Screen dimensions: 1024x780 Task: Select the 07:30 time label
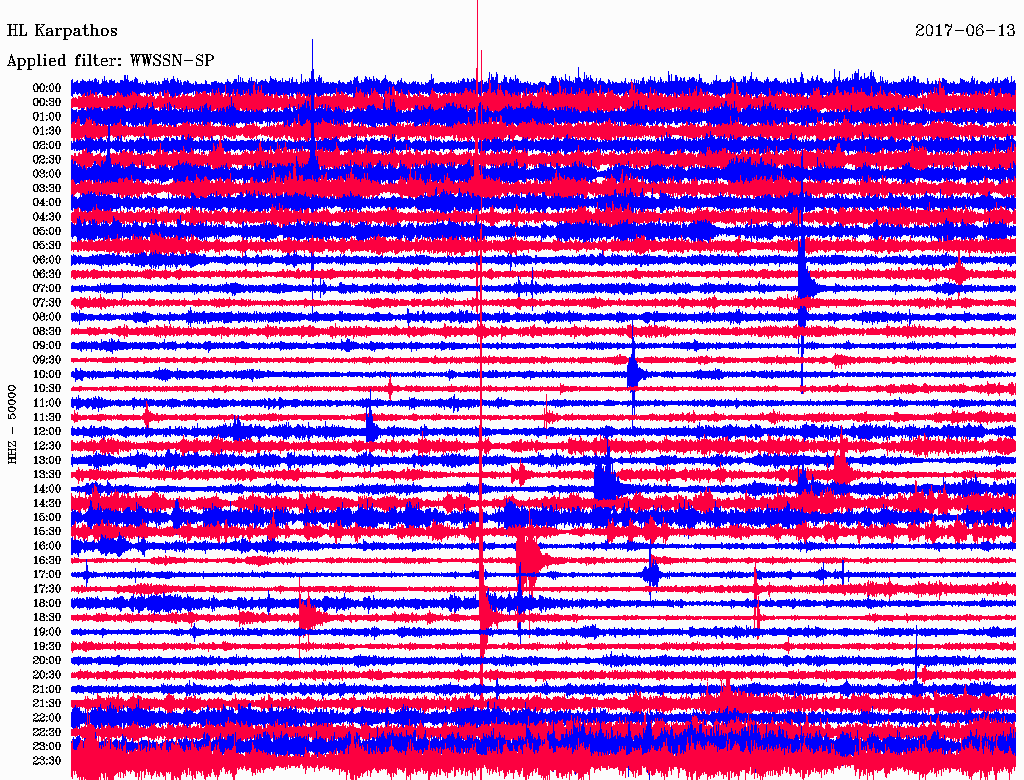tap(47, 303)
